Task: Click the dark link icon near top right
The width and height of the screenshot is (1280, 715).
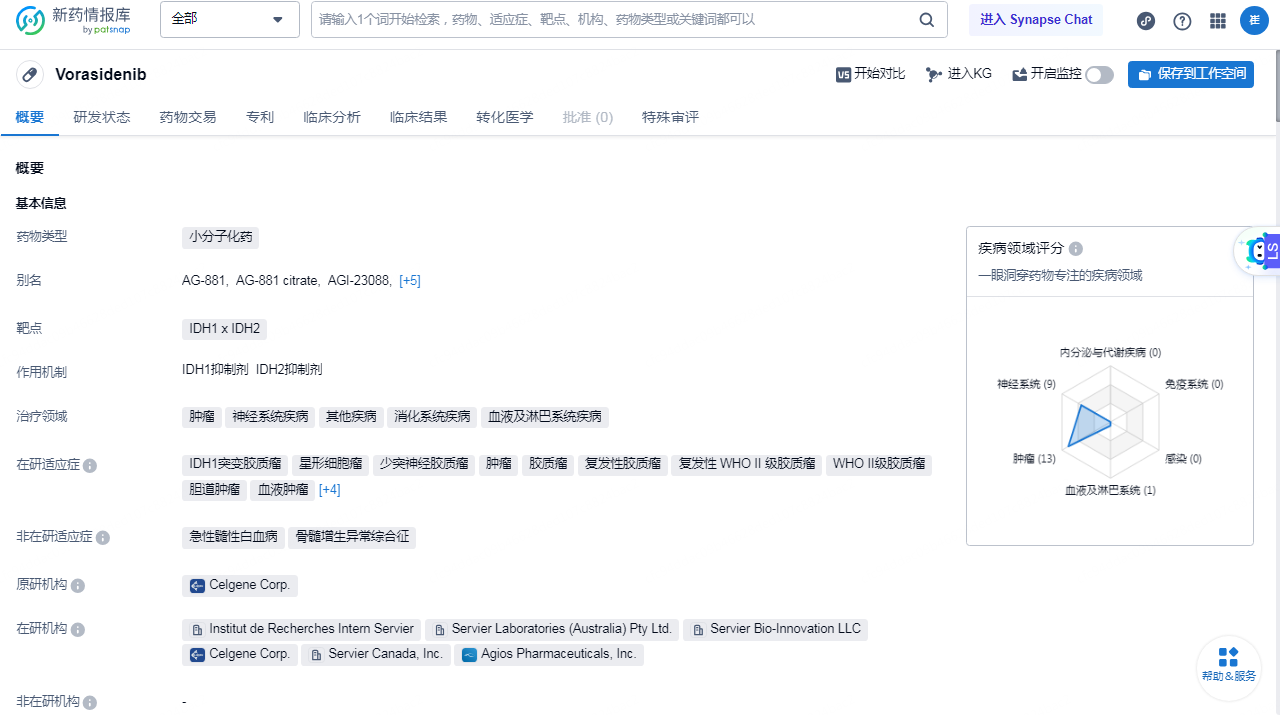Action: tap(1145, 20)
